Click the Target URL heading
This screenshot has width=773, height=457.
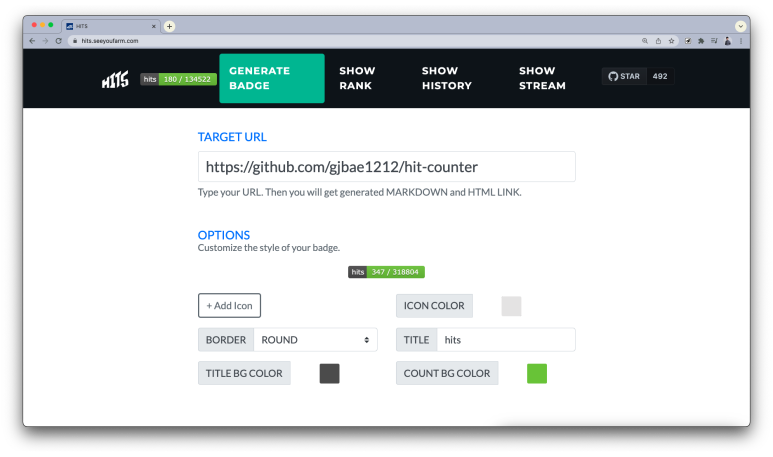pyautogui.click(x=232, y=137)
